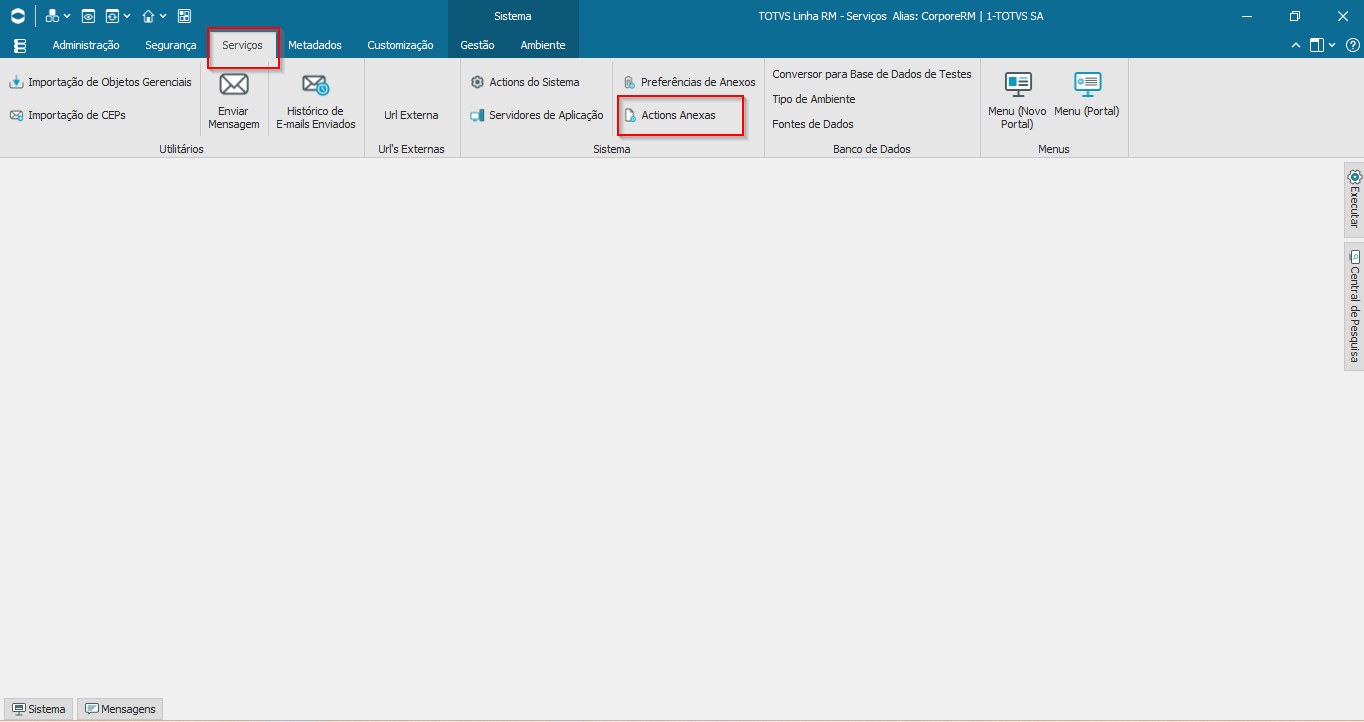Switch to the Mensagens bottom tab
Viewport: 1364px width, 722px height.
120,709
